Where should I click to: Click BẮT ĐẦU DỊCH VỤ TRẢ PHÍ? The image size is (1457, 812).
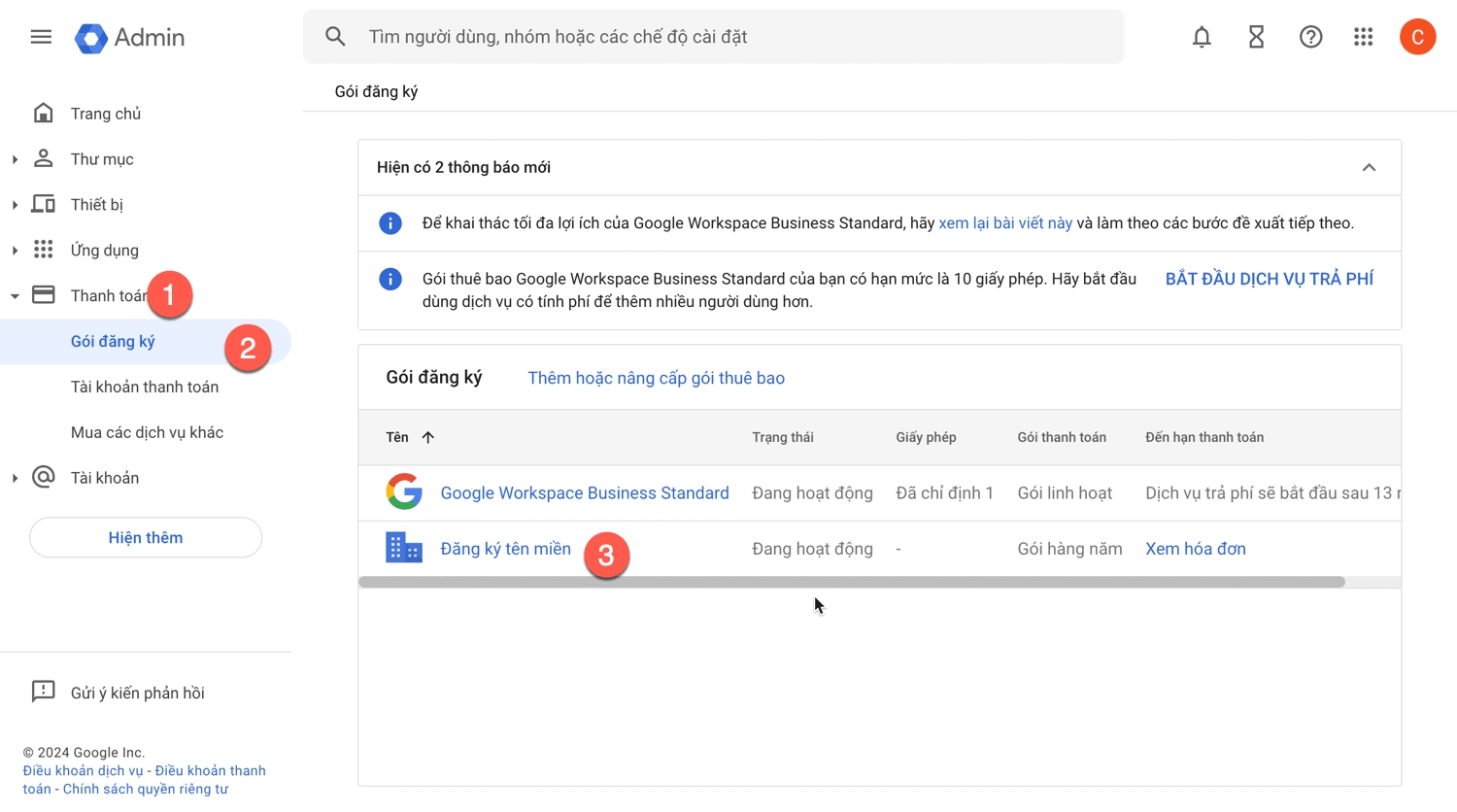point(1269,279)
